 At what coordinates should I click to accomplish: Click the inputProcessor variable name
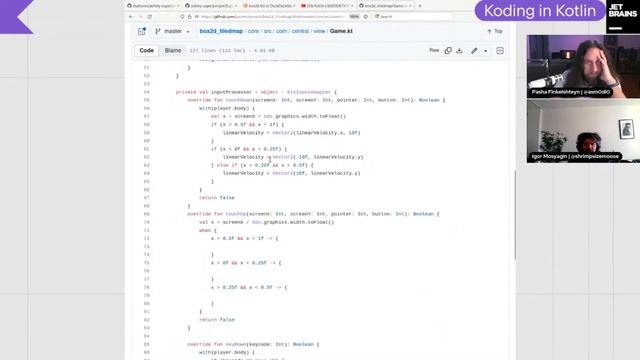[x=231, y=92]
